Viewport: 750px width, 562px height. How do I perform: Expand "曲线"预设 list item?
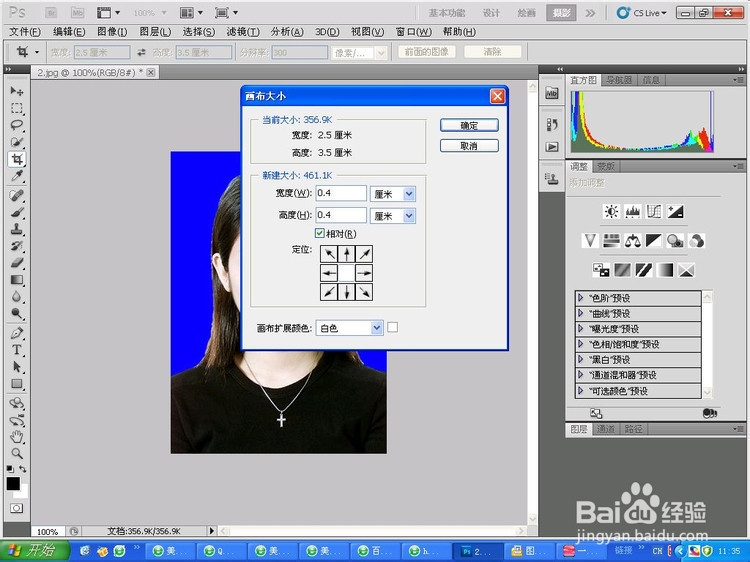(x=581, y=313)
